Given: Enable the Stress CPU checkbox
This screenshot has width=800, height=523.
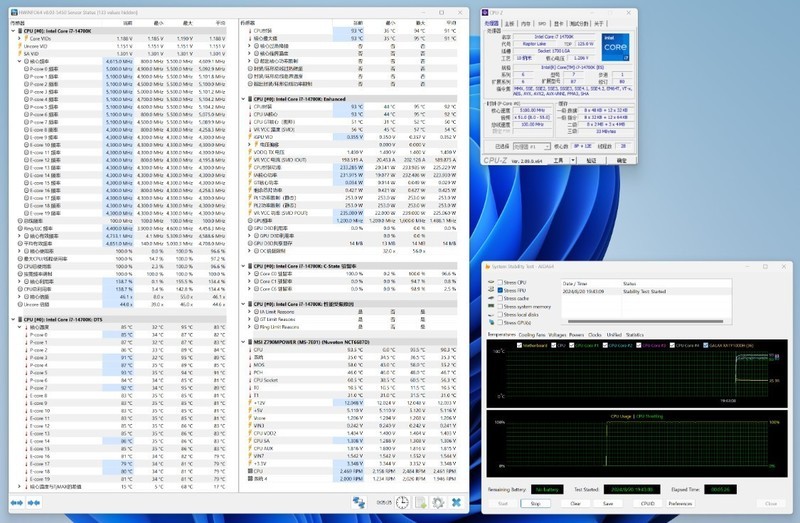Looking at the screenshot, I should (501, 282).
